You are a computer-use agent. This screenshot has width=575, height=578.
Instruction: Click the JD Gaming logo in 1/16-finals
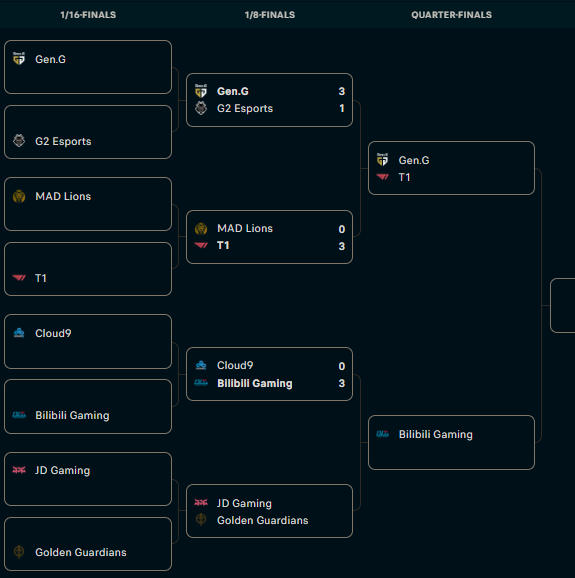pyautogui.click(x=19, y=470)
